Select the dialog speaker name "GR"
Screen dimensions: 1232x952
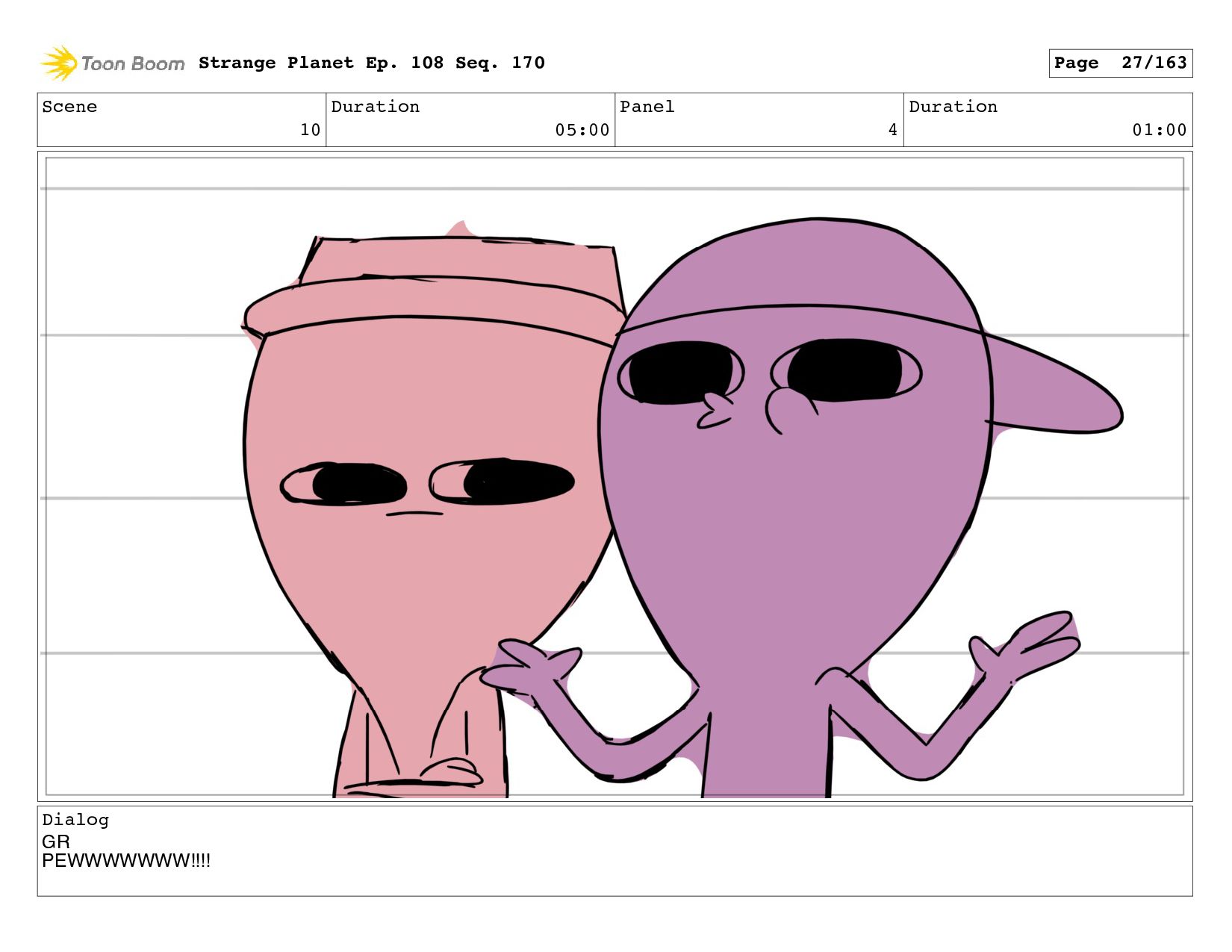point(56,841)
